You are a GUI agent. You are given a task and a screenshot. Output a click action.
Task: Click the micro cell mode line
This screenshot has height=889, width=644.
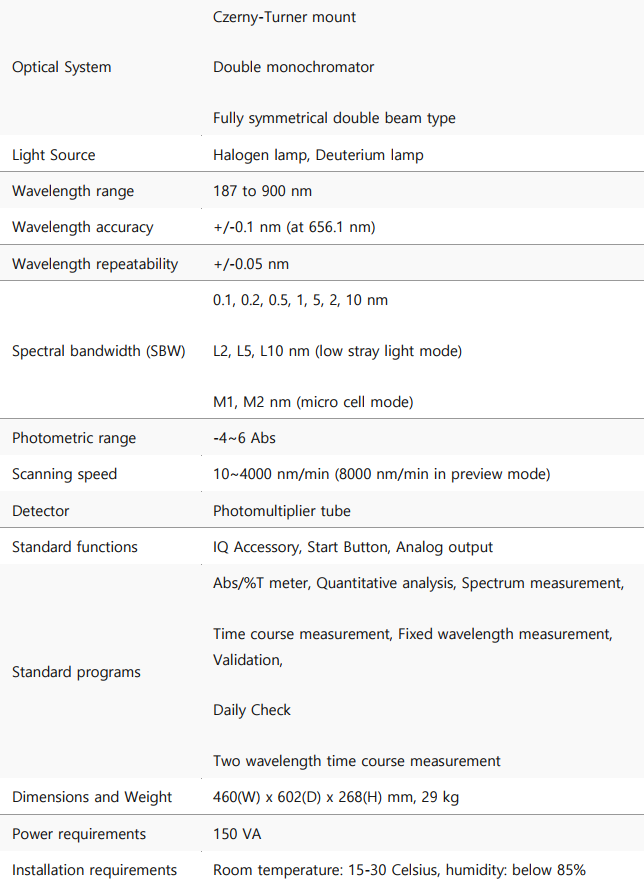pyautogui.click(x=313, y=402)
